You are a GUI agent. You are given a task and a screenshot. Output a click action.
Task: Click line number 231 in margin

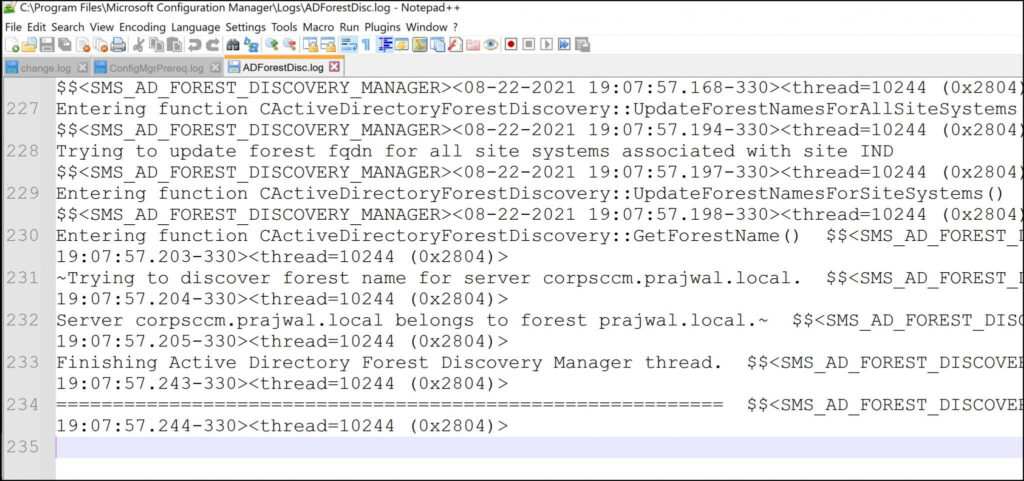click(23, 278)
